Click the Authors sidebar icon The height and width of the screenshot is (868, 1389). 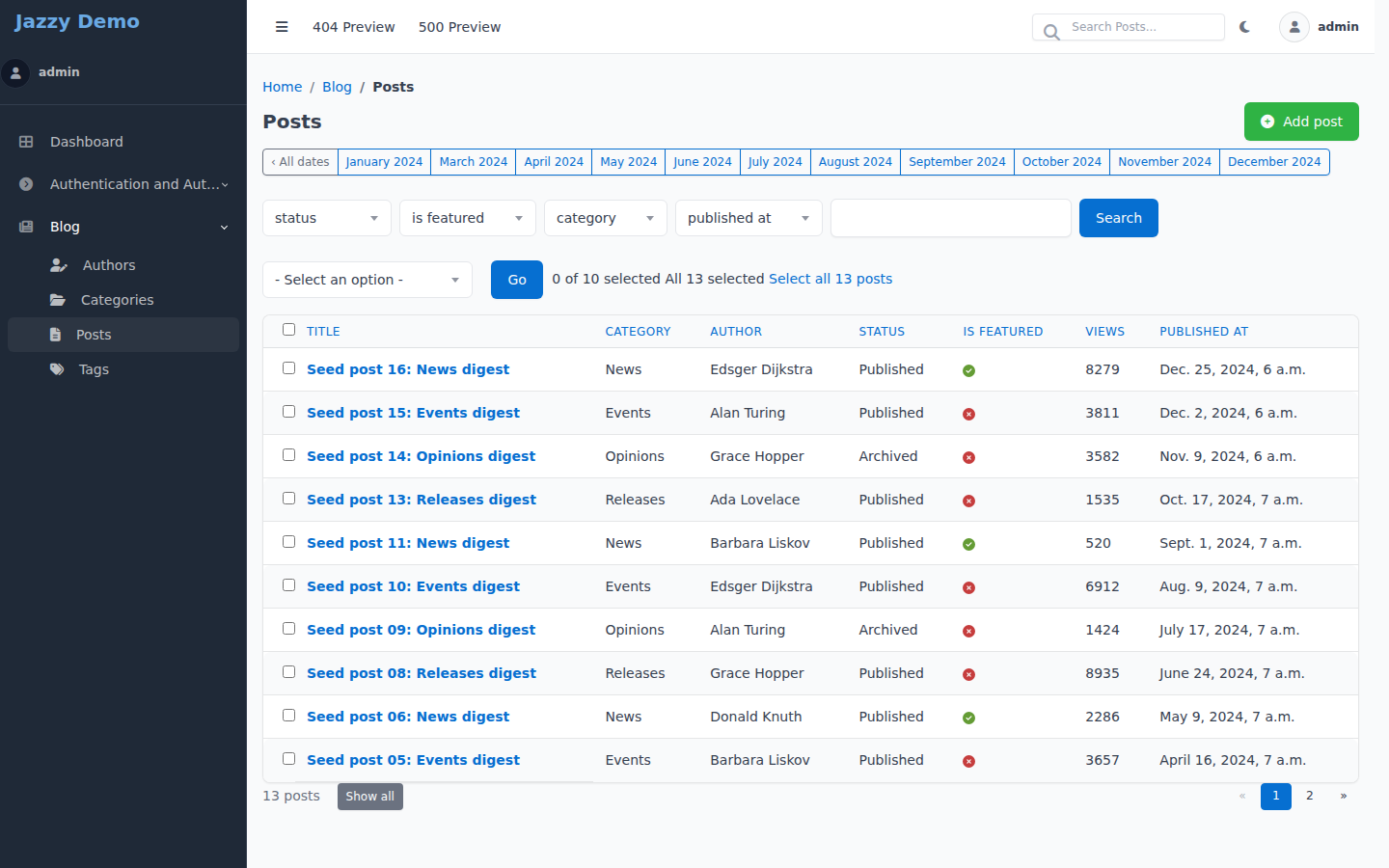coord(59,265)
